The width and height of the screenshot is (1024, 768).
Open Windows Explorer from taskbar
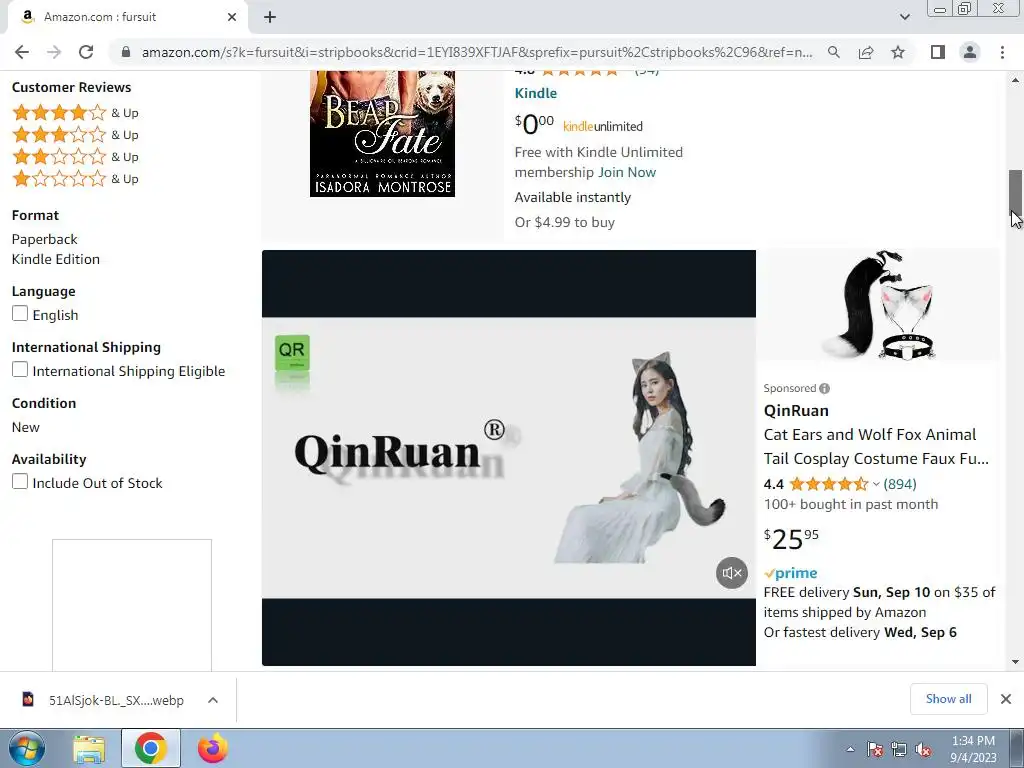pos(89,748)
